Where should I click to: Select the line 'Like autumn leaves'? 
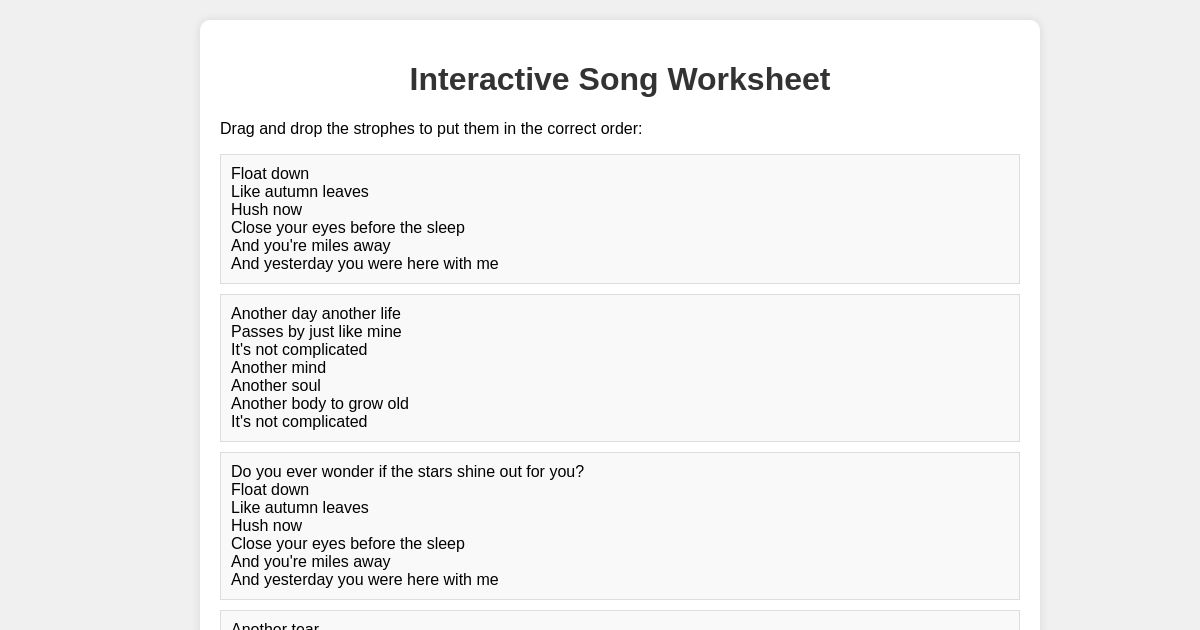299,191
